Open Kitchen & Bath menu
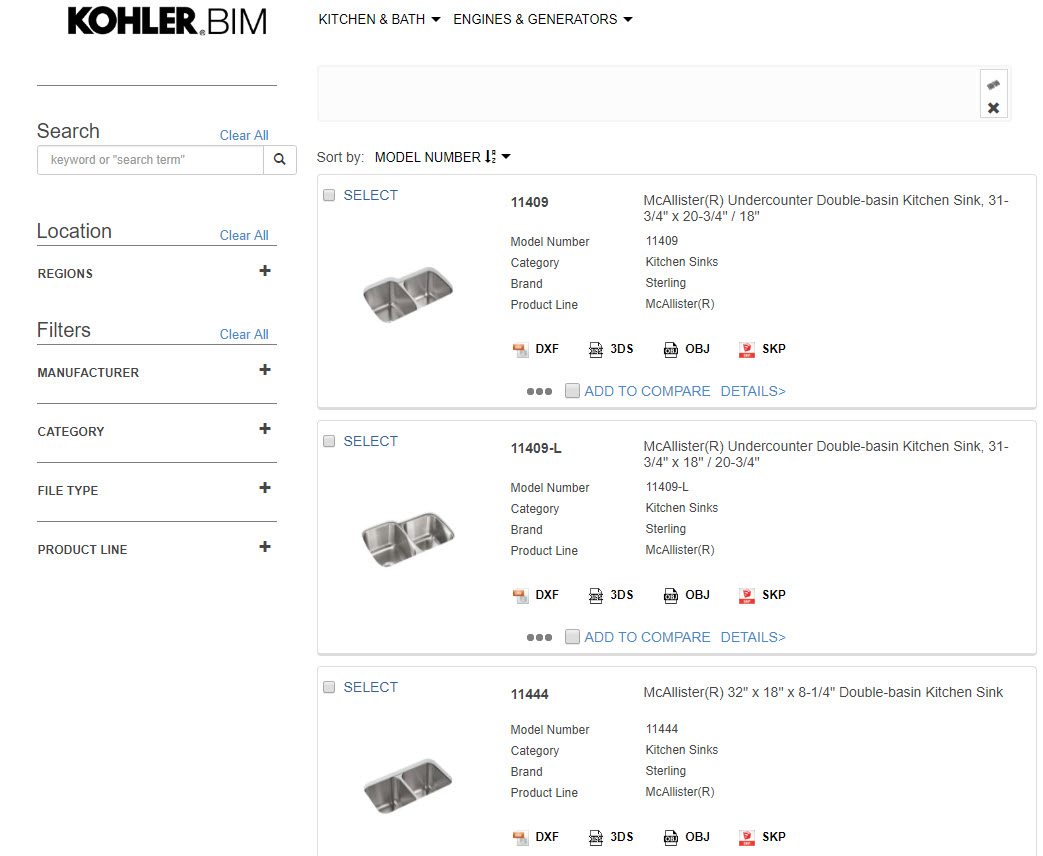Screen dimensions: 1043x856 tap(379, 19)
